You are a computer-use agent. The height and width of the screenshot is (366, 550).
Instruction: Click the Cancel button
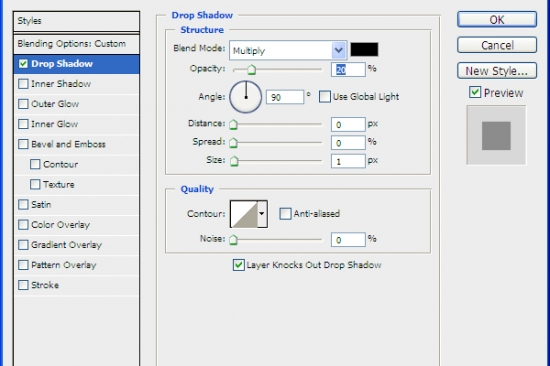pos(497,45)
